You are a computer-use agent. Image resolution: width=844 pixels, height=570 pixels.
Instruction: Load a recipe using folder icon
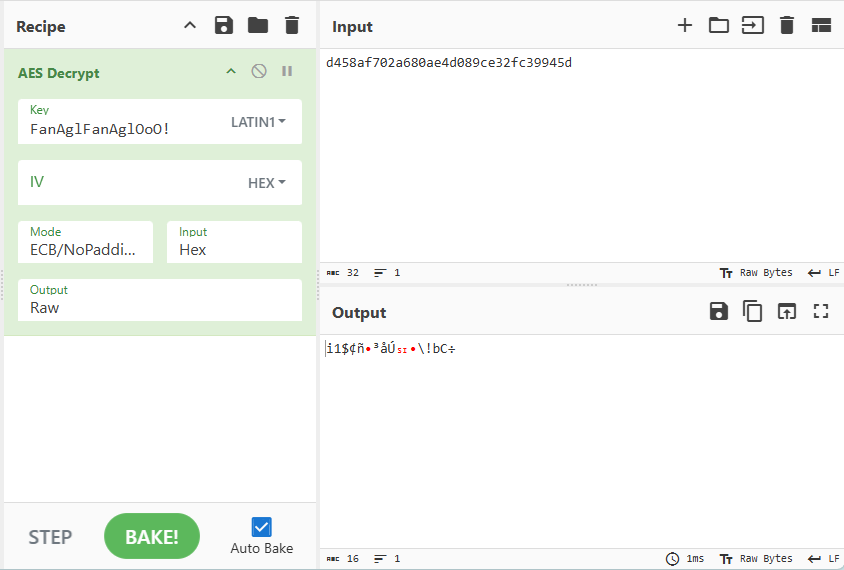click(x=258, y=25)
